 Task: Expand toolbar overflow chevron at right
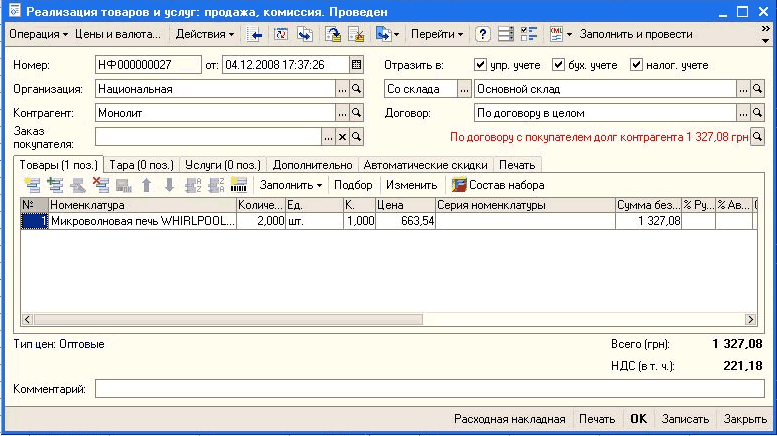pos(766,29)
